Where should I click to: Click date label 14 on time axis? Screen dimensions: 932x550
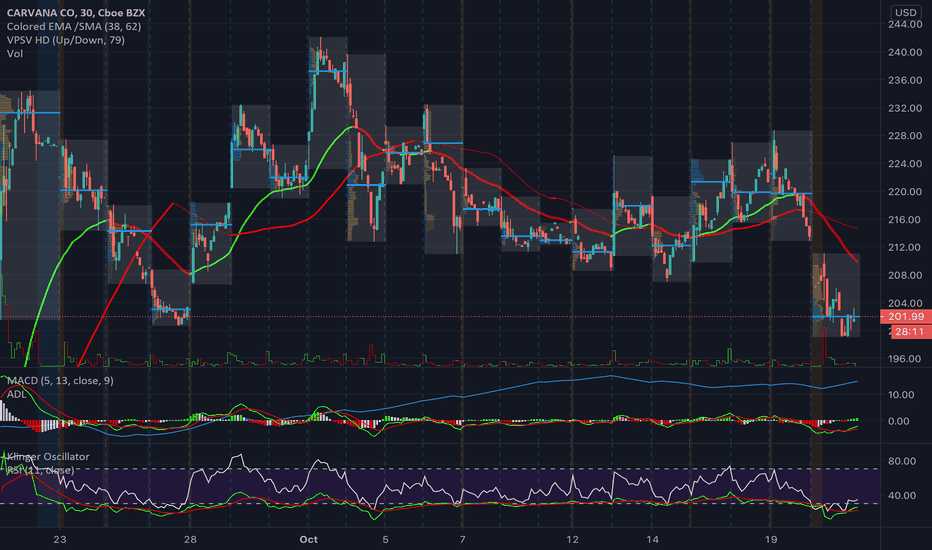click(x=653, y=540)
